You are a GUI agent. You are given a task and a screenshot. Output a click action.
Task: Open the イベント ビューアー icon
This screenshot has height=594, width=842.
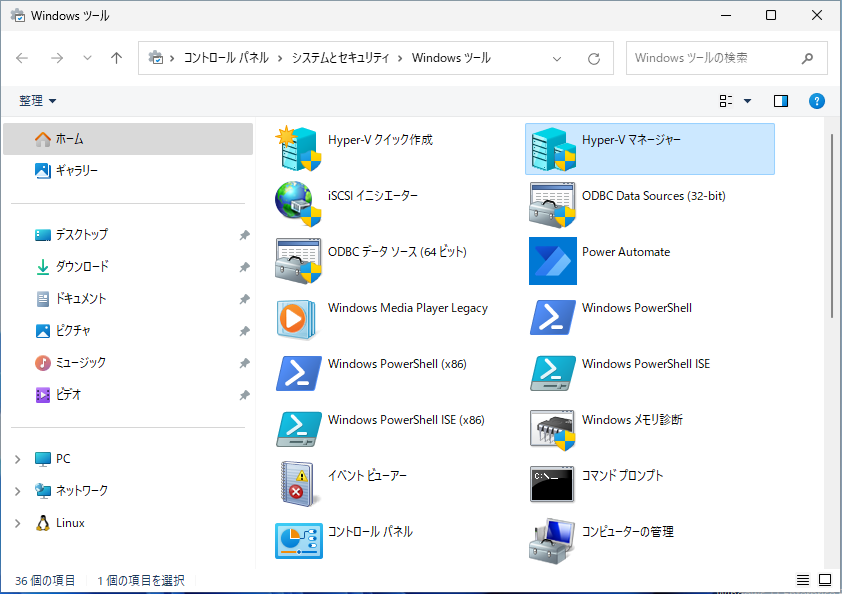click(x=299, y=484)
